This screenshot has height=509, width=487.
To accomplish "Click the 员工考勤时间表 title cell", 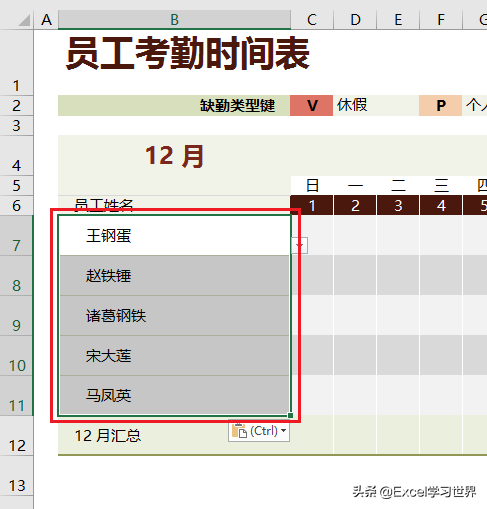I will 188,54.
